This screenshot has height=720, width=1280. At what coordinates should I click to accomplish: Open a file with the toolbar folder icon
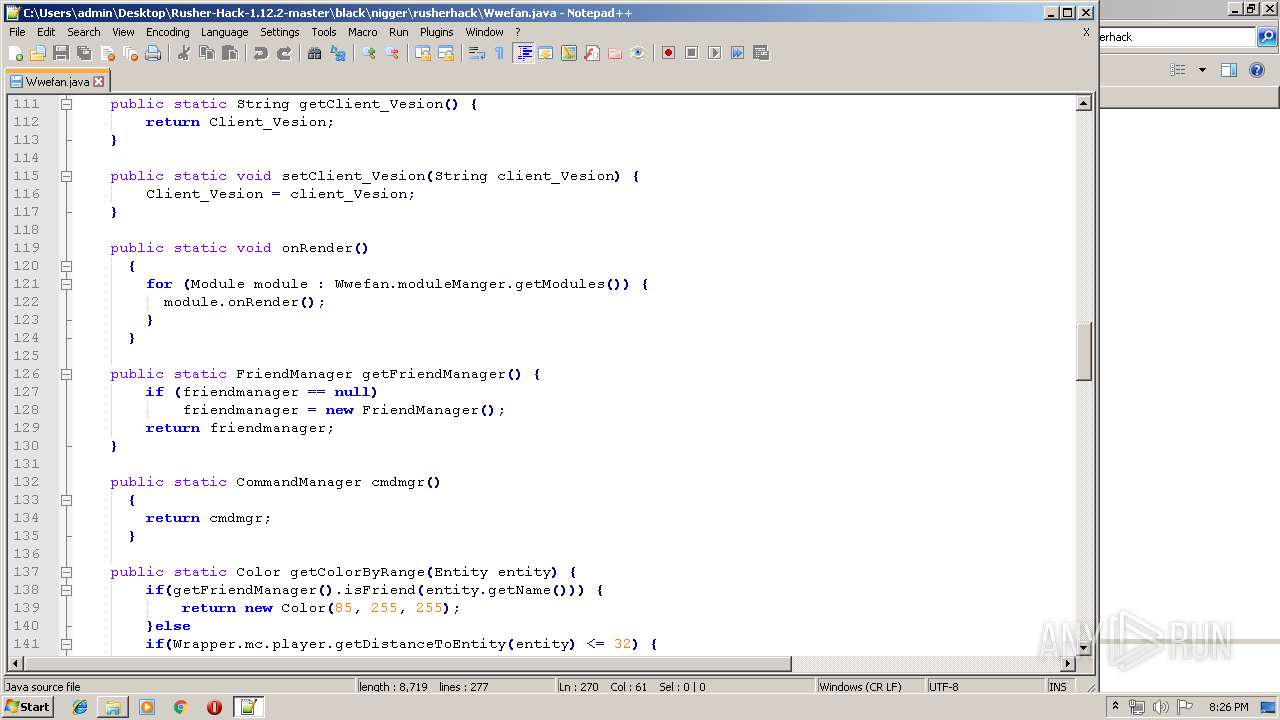38,53
